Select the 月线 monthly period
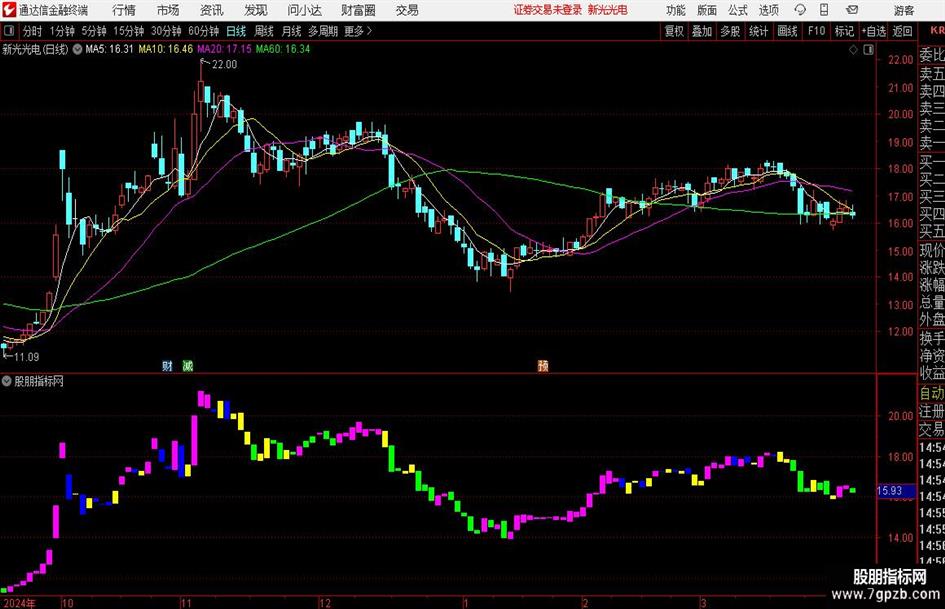945x609 pixels. (292, 31)
